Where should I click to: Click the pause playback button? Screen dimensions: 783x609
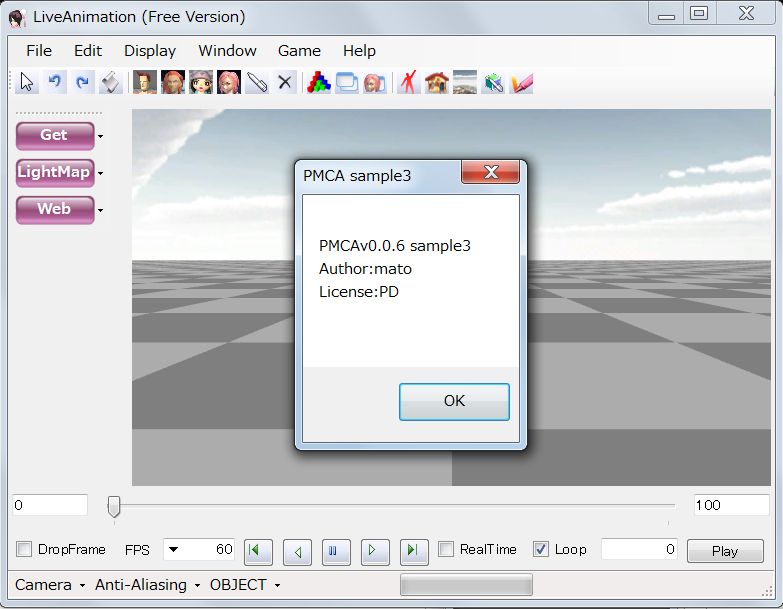point(336,552)
